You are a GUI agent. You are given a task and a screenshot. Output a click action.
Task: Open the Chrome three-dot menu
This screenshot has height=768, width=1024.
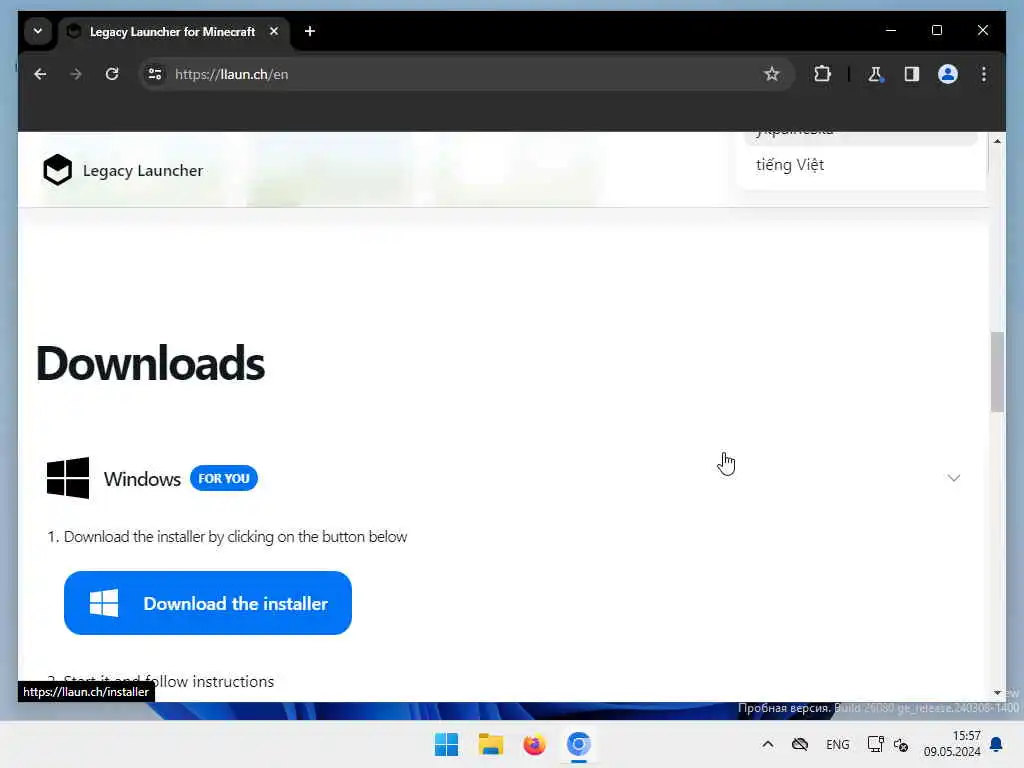coord(984,74)
